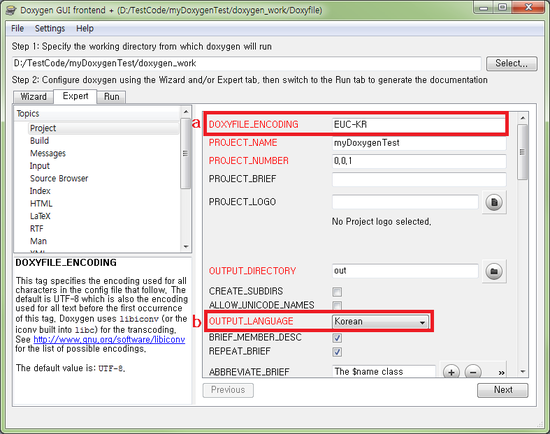Open the Settings menu
The height and width of the screenshot is (434, 550).
tap(50, 28)
